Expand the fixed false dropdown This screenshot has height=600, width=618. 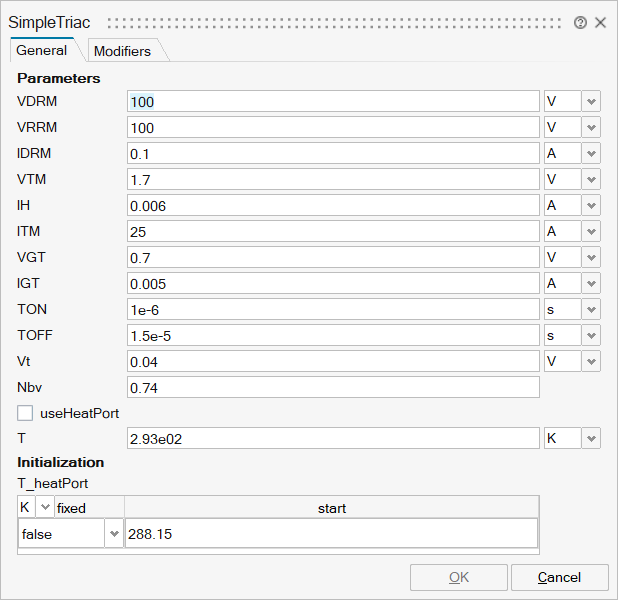click(x=113, y=534)
